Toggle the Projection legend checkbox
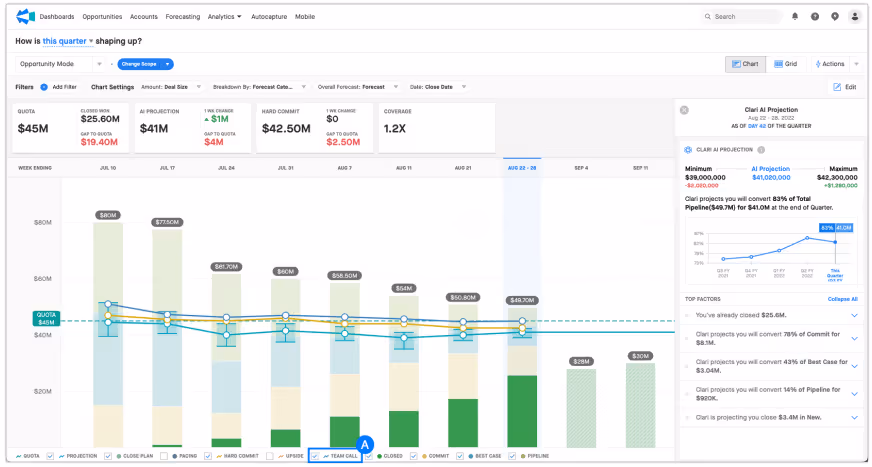The width and height of the screenshot is (872, 467). (50, 456)
